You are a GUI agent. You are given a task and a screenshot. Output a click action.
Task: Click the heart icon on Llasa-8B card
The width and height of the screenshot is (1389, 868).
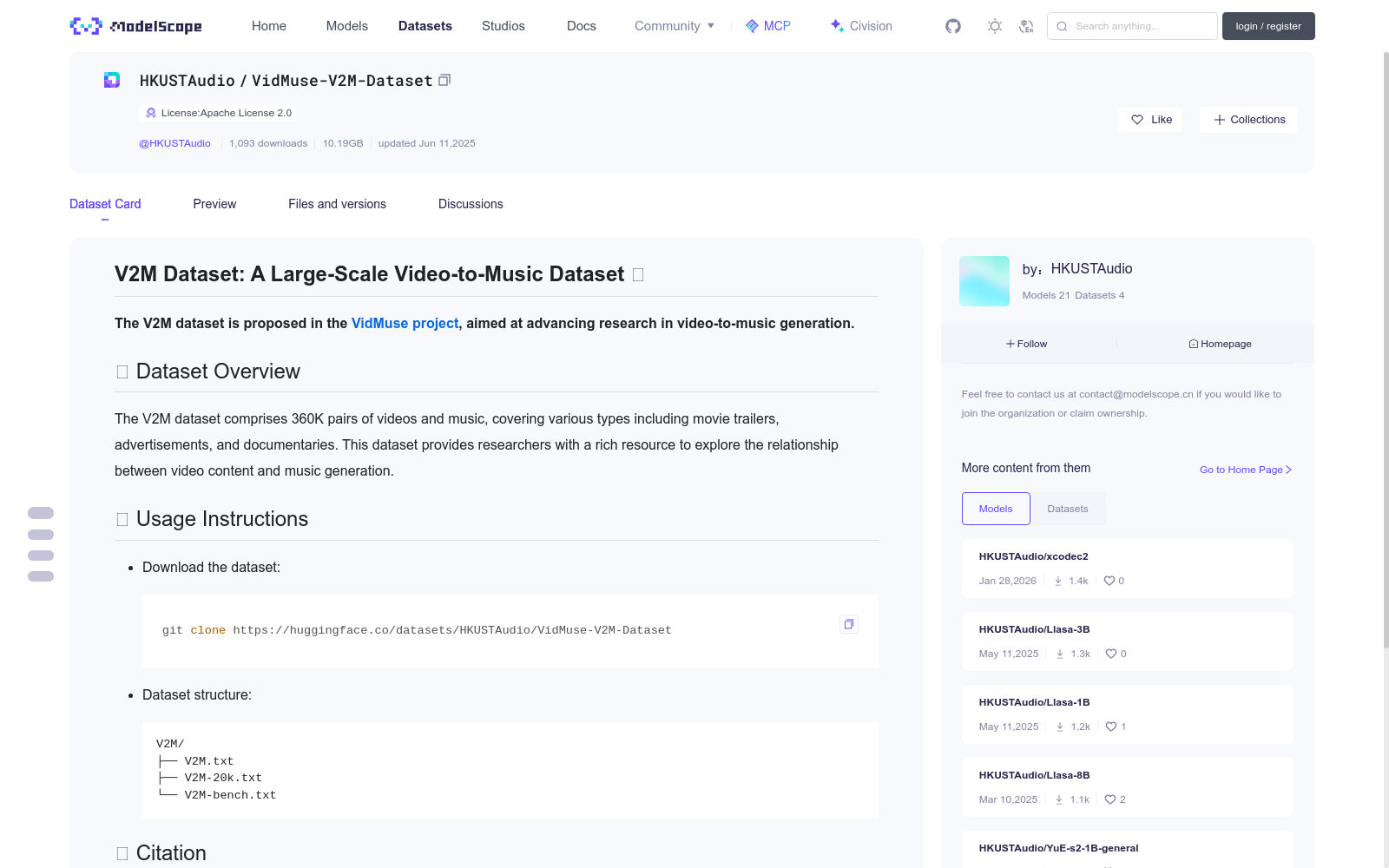pyautogui.click(x=1110, y=799)
